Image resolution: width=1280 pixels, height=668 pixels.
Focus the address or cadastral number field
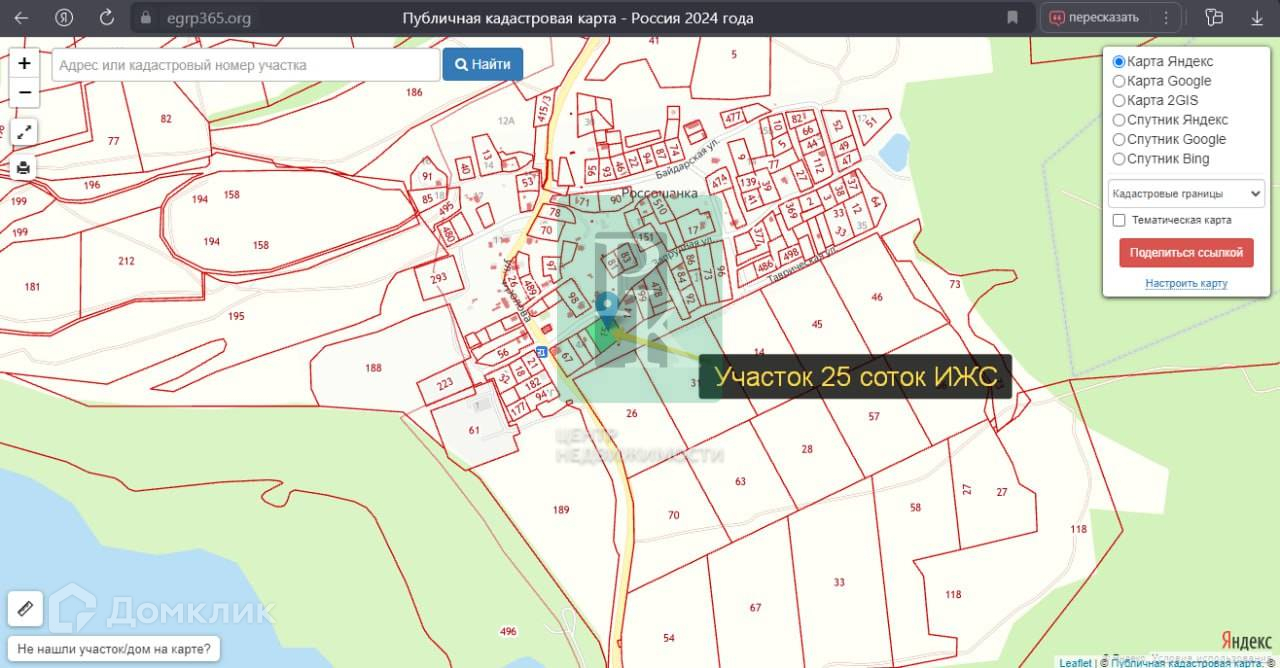pos(245,65)
